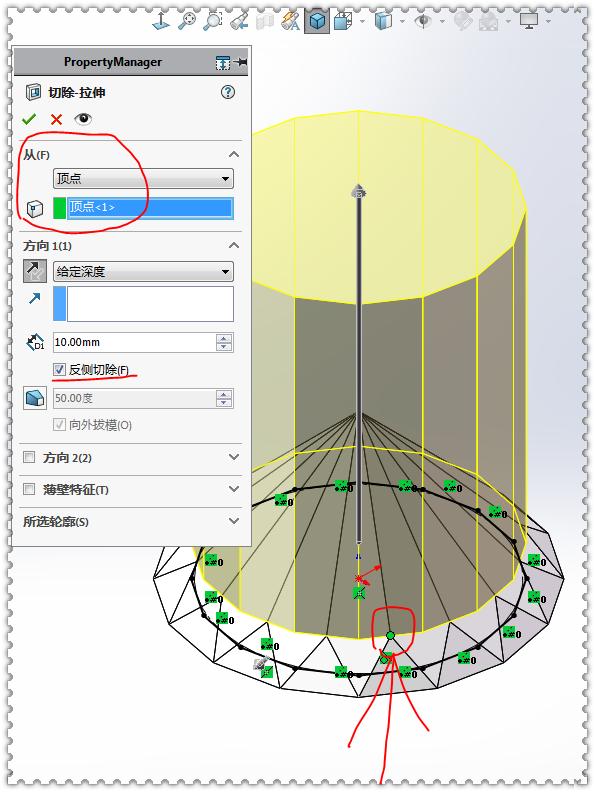Confirm cut-extrude with the green checkmark
The height and width of the screenshot is (792, 595).
29,119
